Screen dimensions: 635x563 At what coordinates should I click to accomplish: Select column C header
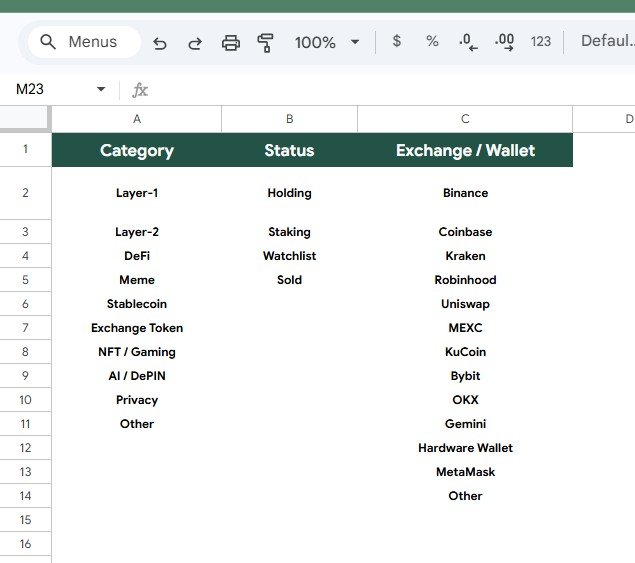(x=465, y=119)
